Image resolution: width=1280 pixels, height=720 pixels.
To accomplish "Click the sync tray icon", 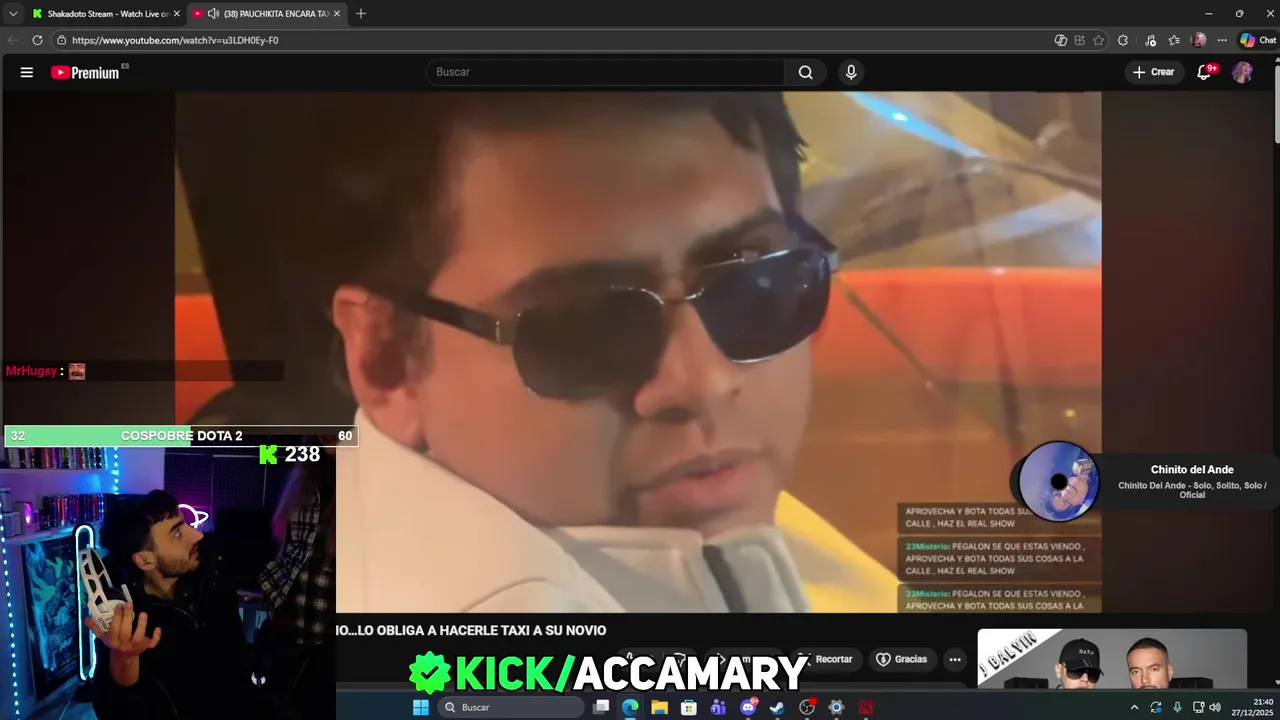I will pos(1156,707).
